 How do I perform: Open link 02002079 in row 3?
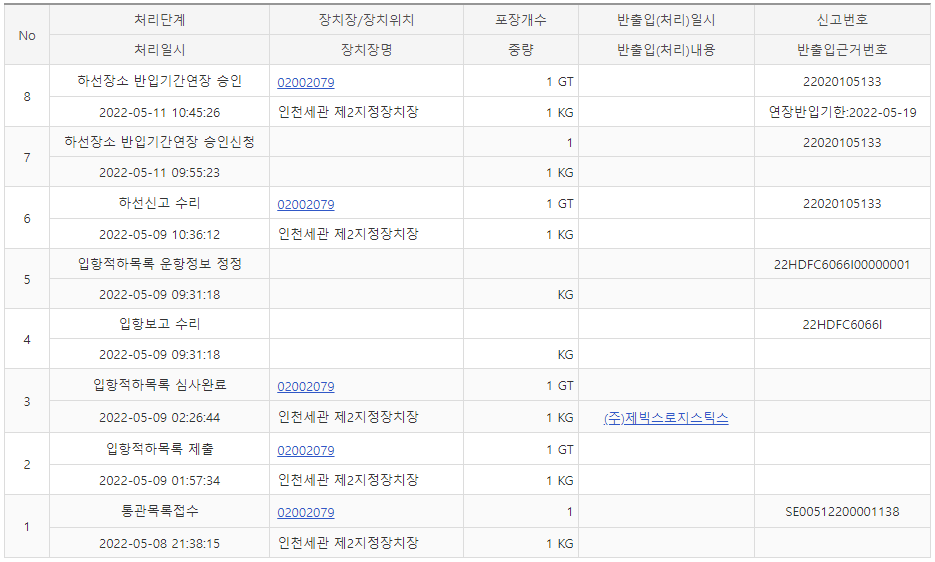pos(305,387)
